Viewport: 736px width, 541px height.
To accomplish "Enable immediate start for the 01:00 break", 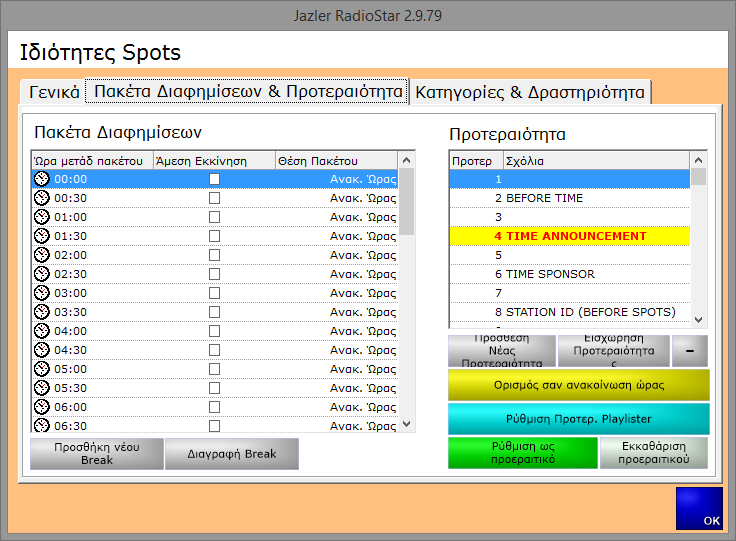I will [x=215, y=217].
